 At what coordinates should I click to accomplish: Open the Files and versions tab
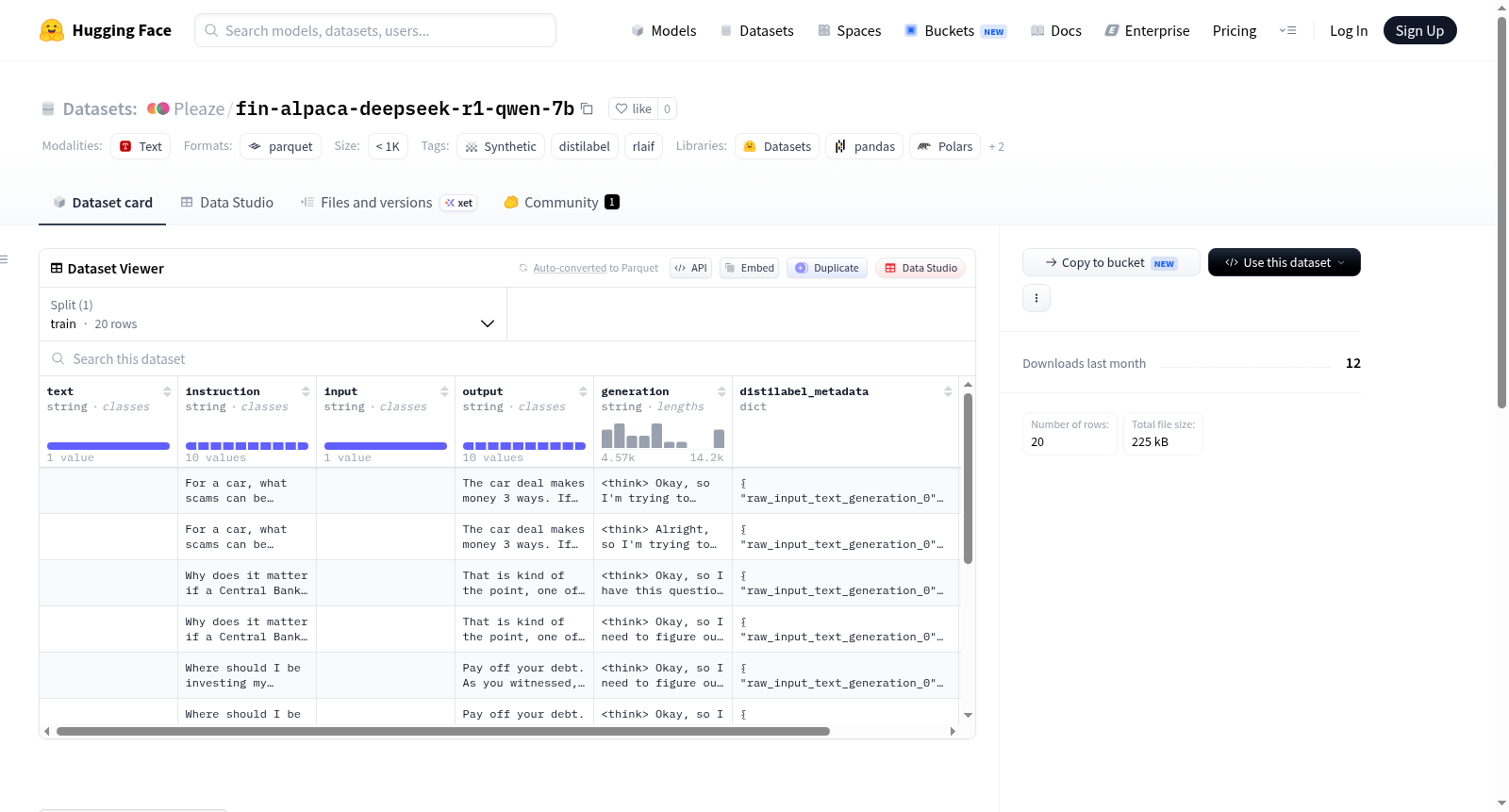389,202
